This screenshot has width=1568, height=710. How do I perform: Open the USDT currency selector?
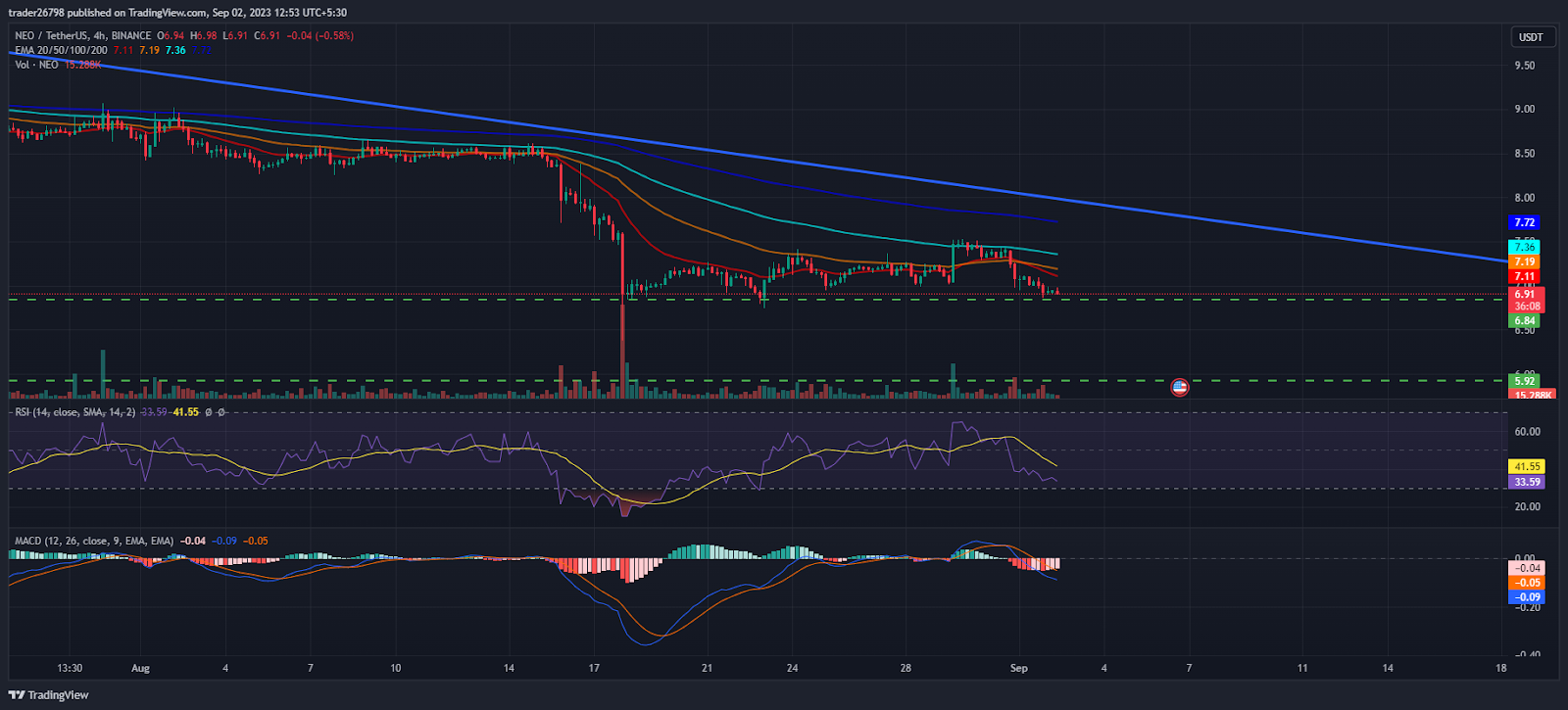click(1531, 37)
